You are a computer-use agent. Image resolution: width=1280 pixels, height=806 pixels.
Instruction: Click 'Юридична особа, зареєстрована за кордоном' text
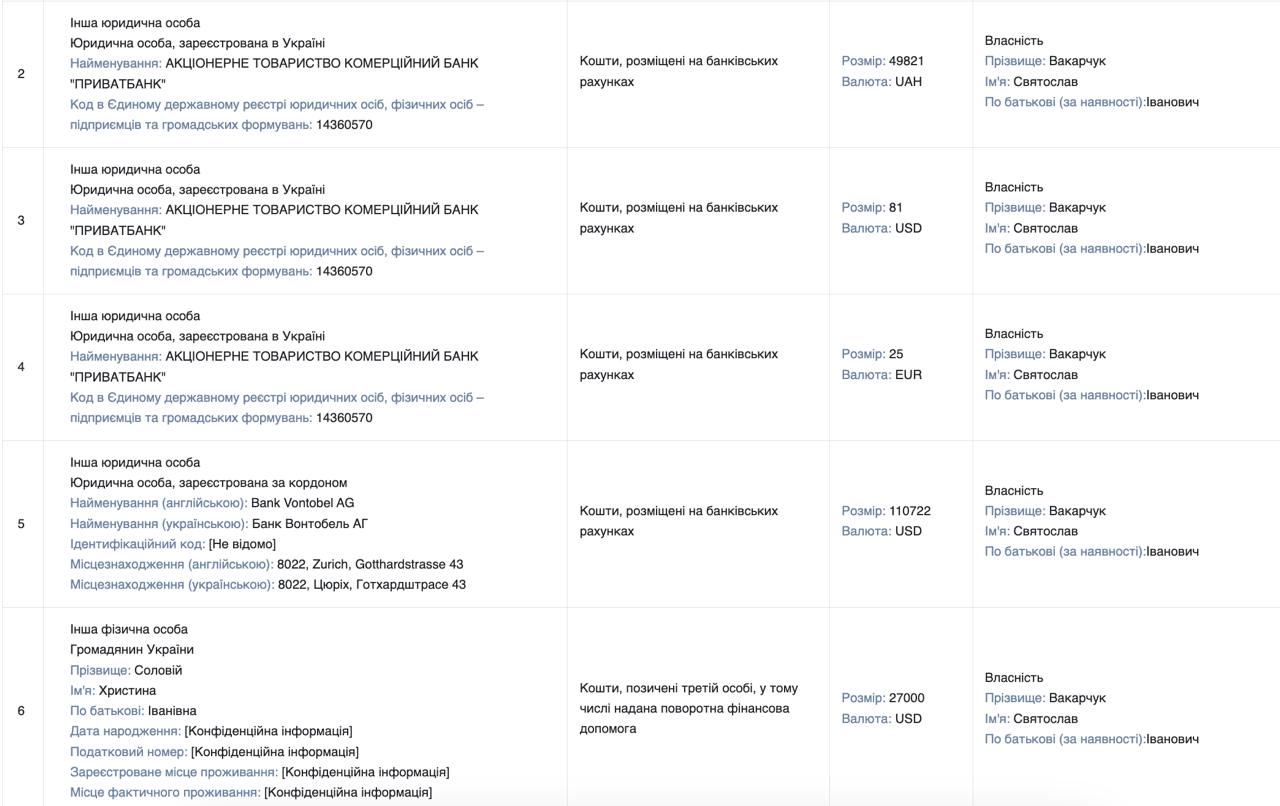(209, 483)
